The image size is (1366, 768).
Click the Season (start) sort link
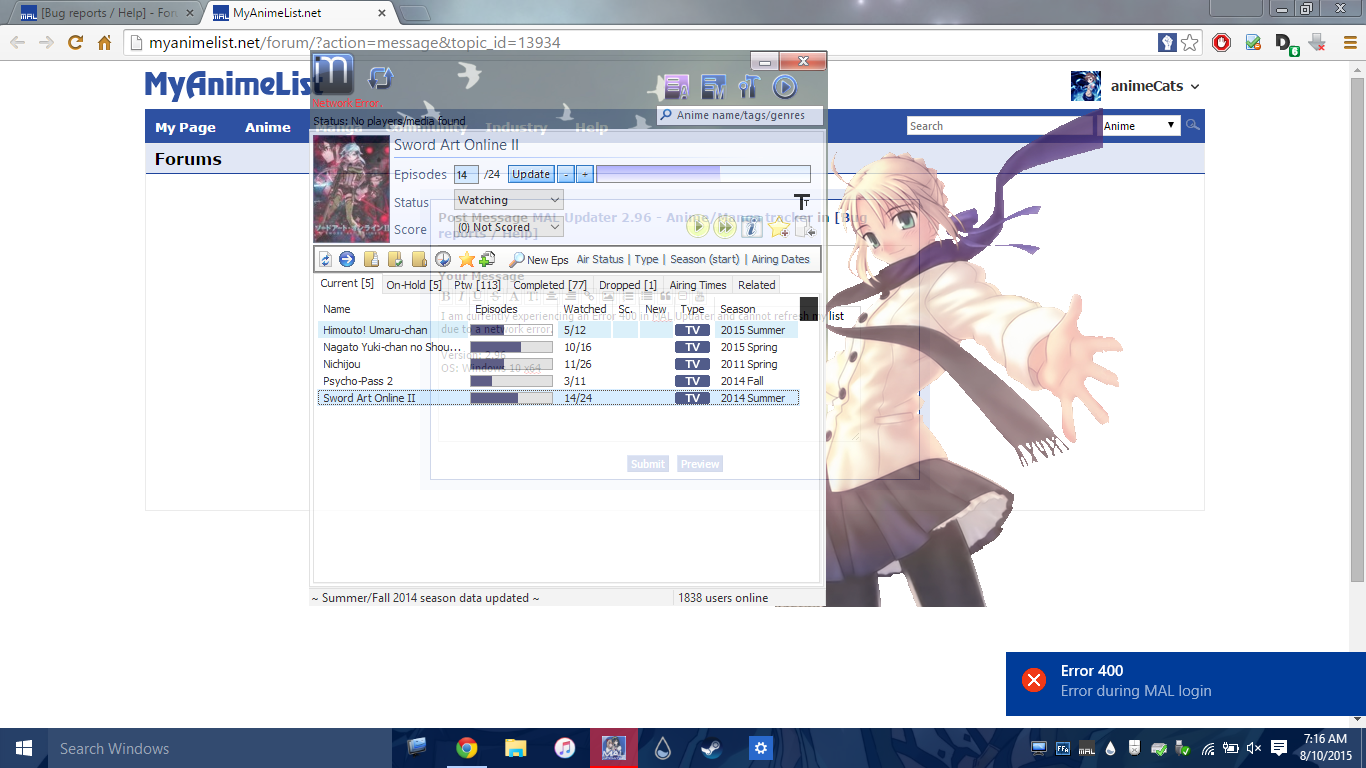704,259
